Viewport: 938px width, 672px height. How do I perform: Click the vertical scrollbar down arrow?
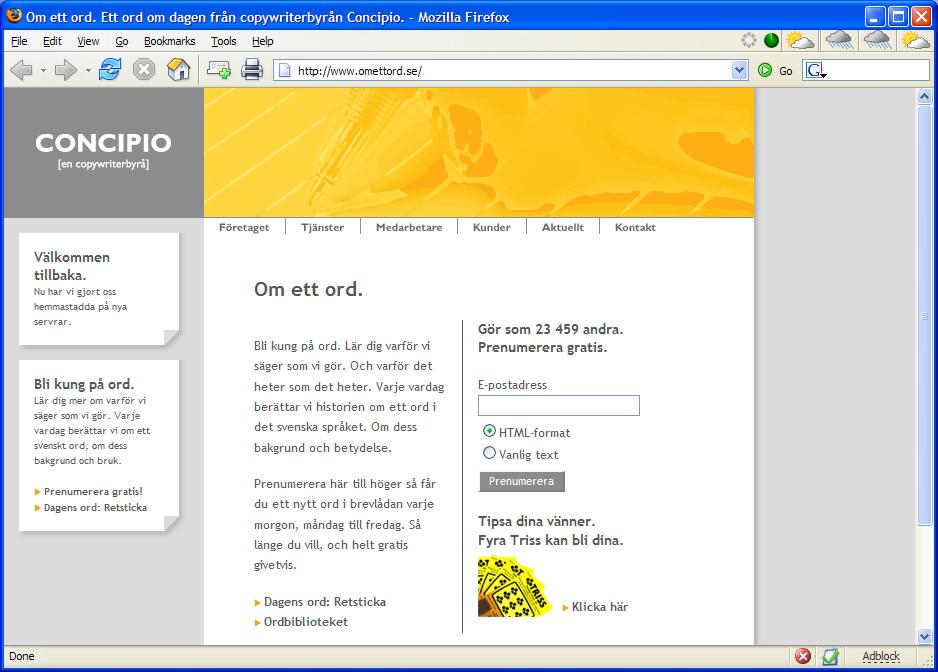924,636
